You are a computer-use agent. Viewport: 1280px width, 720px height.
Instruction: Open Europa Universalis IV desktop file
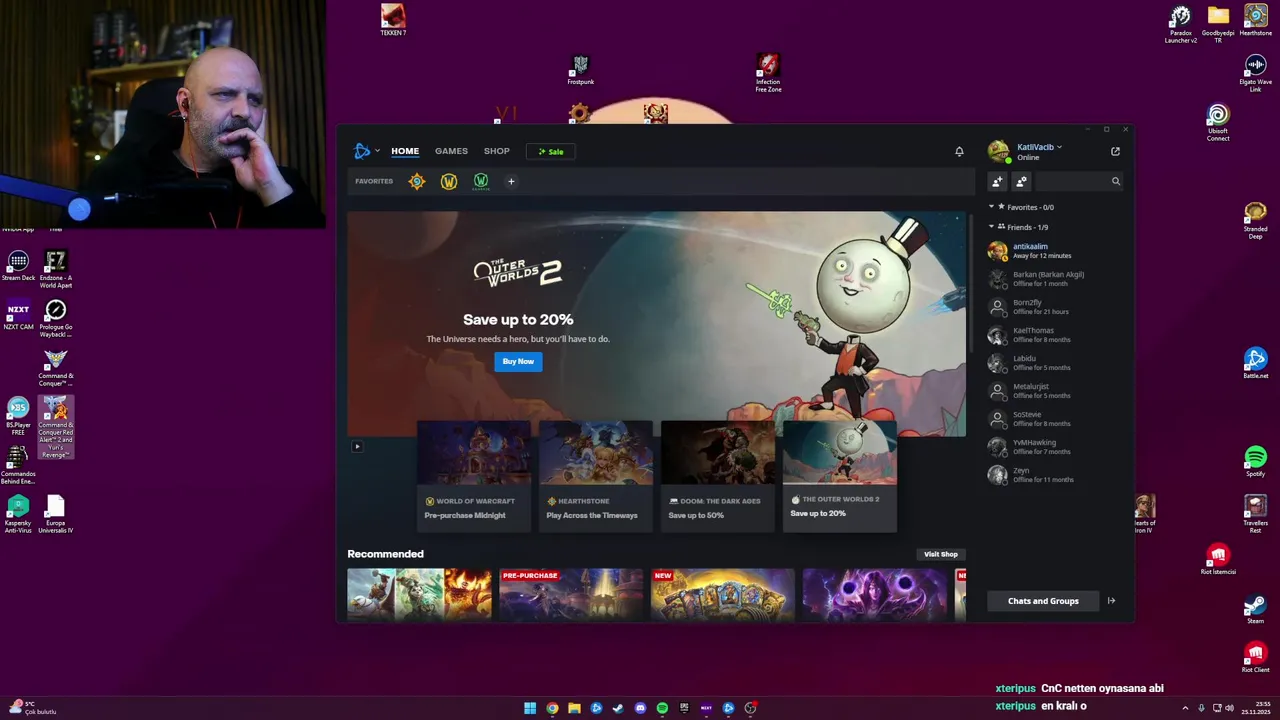[56, 514]
